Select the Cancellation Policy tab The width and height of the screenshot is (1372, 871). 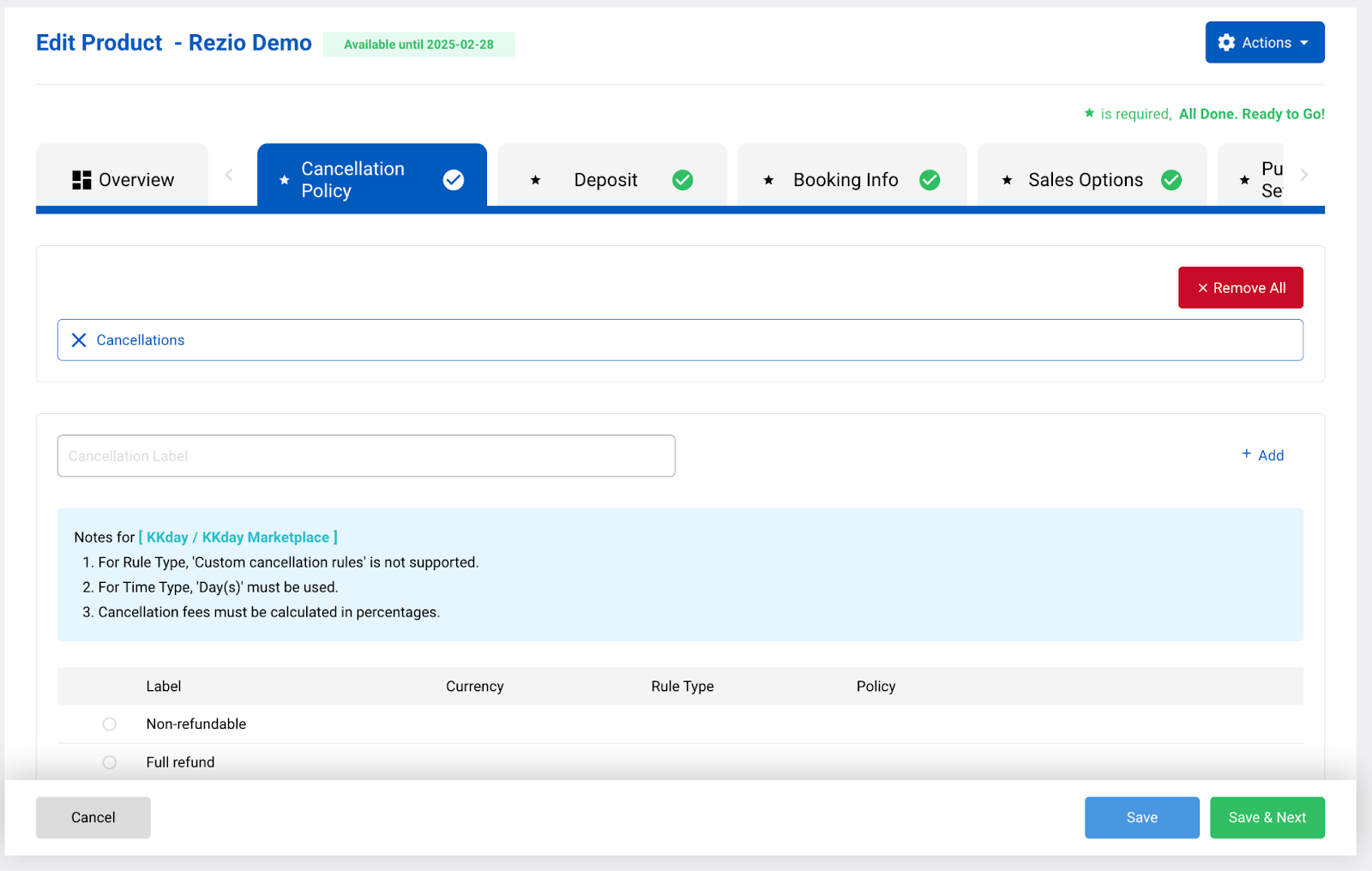(x=372, y=176)
